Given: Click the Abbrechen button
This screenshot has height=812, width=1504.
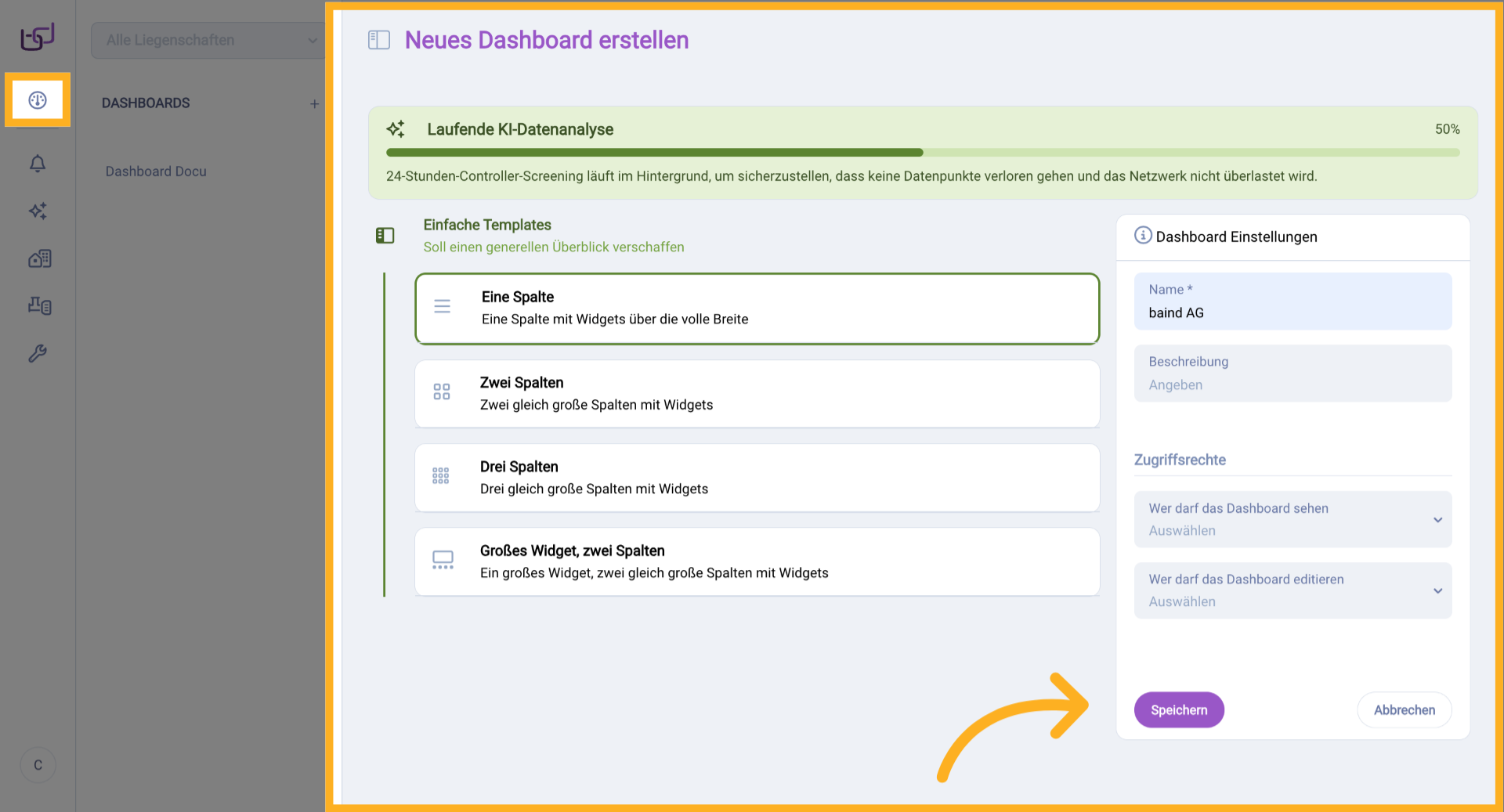Looking at the screenshot, I should coord(1404,709).
